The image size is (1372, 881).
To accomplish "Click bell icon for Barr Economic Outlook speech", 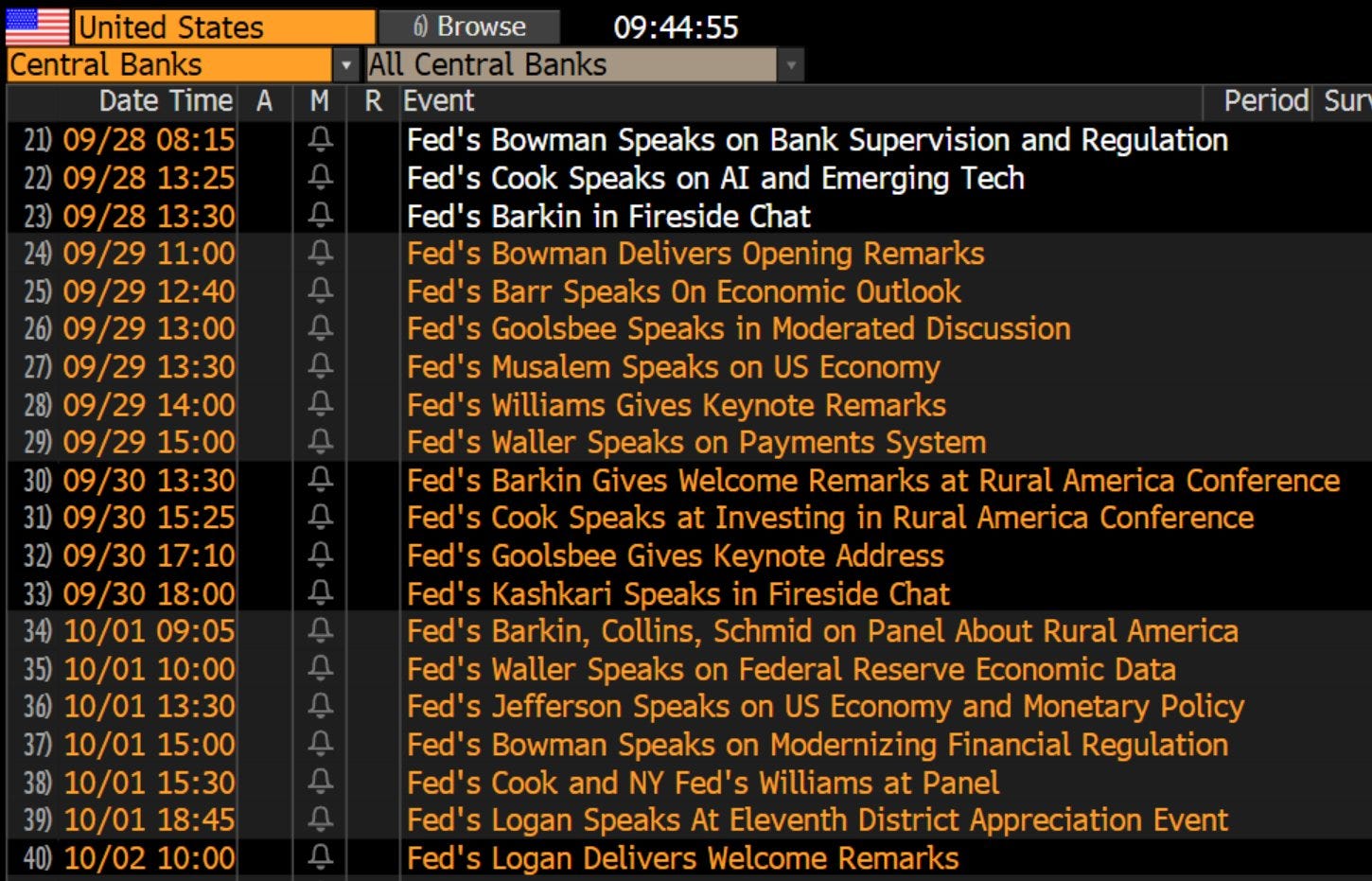I will [320, 291].
